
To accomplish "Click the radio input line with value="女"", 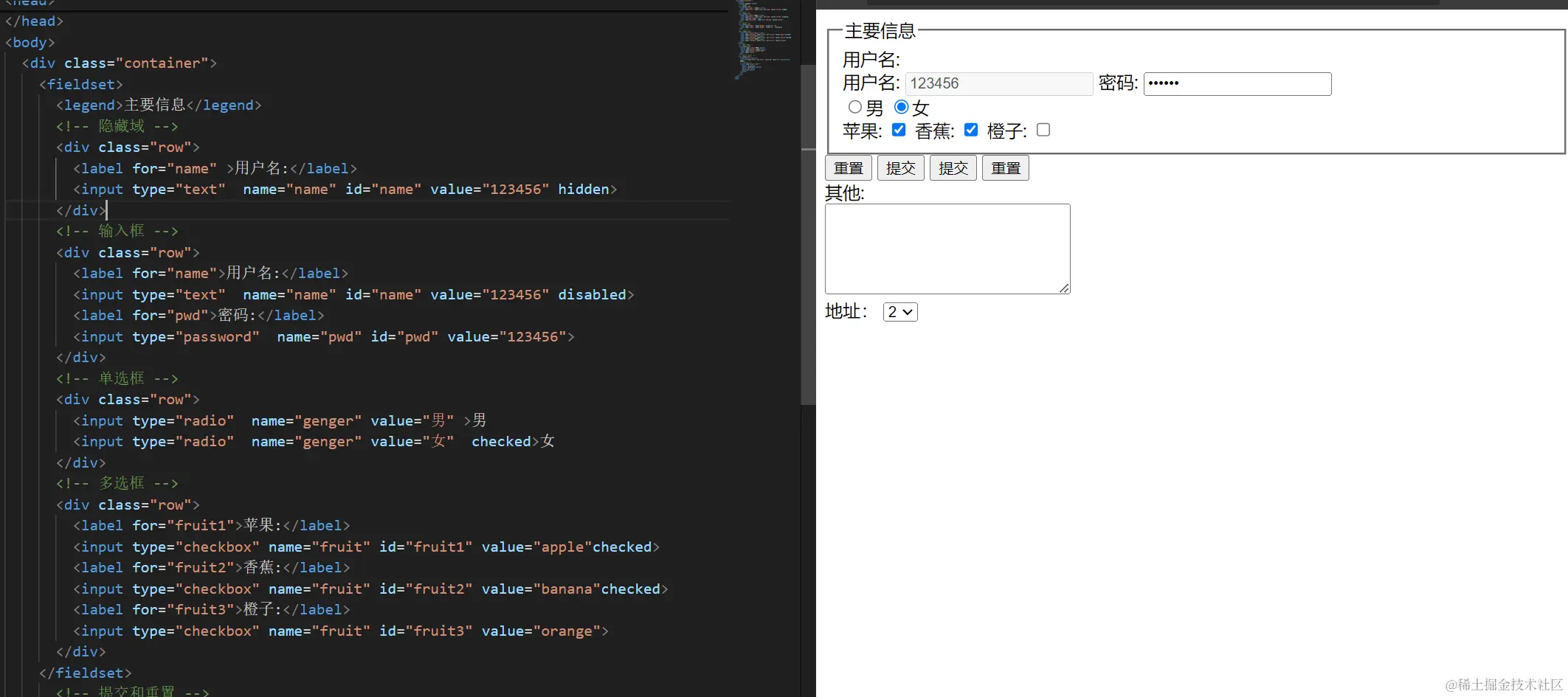I will 314,441.
